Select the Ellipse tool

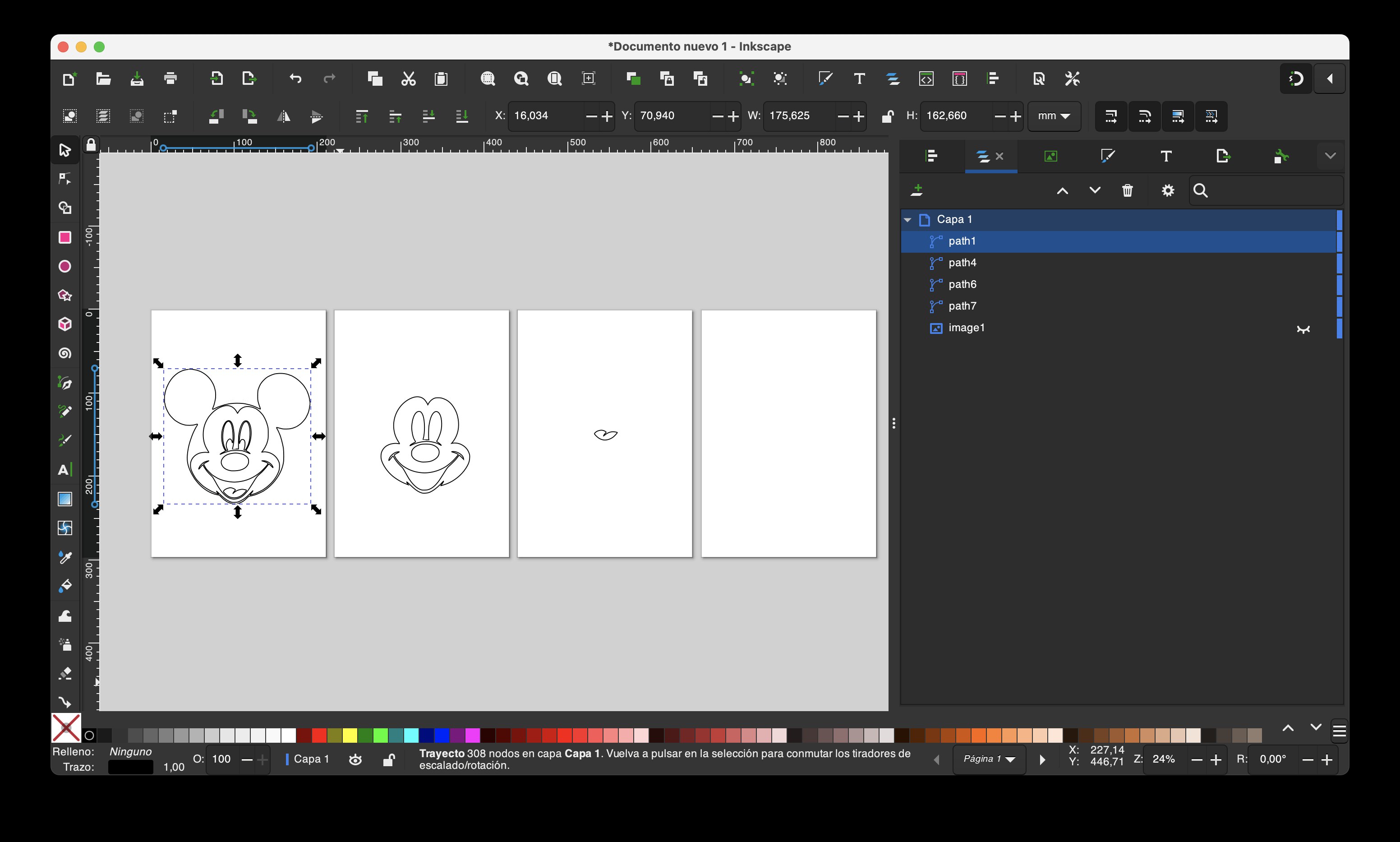(64, 266)
